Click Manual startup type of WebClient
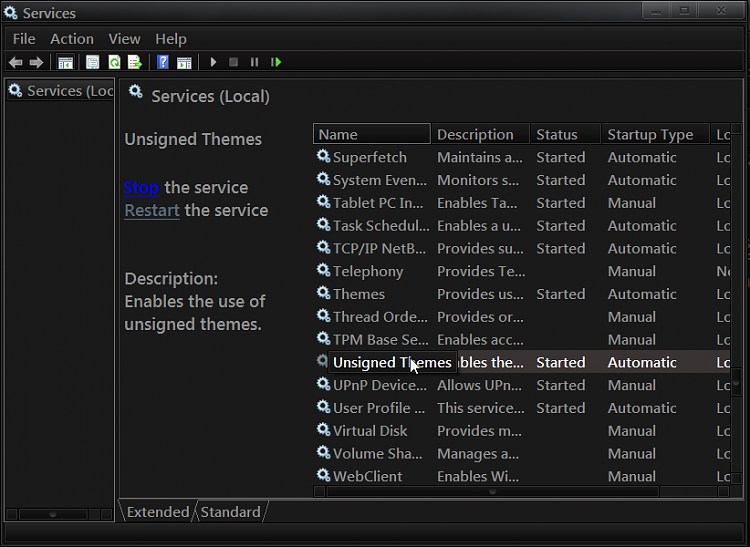 [x=631, y=477]
